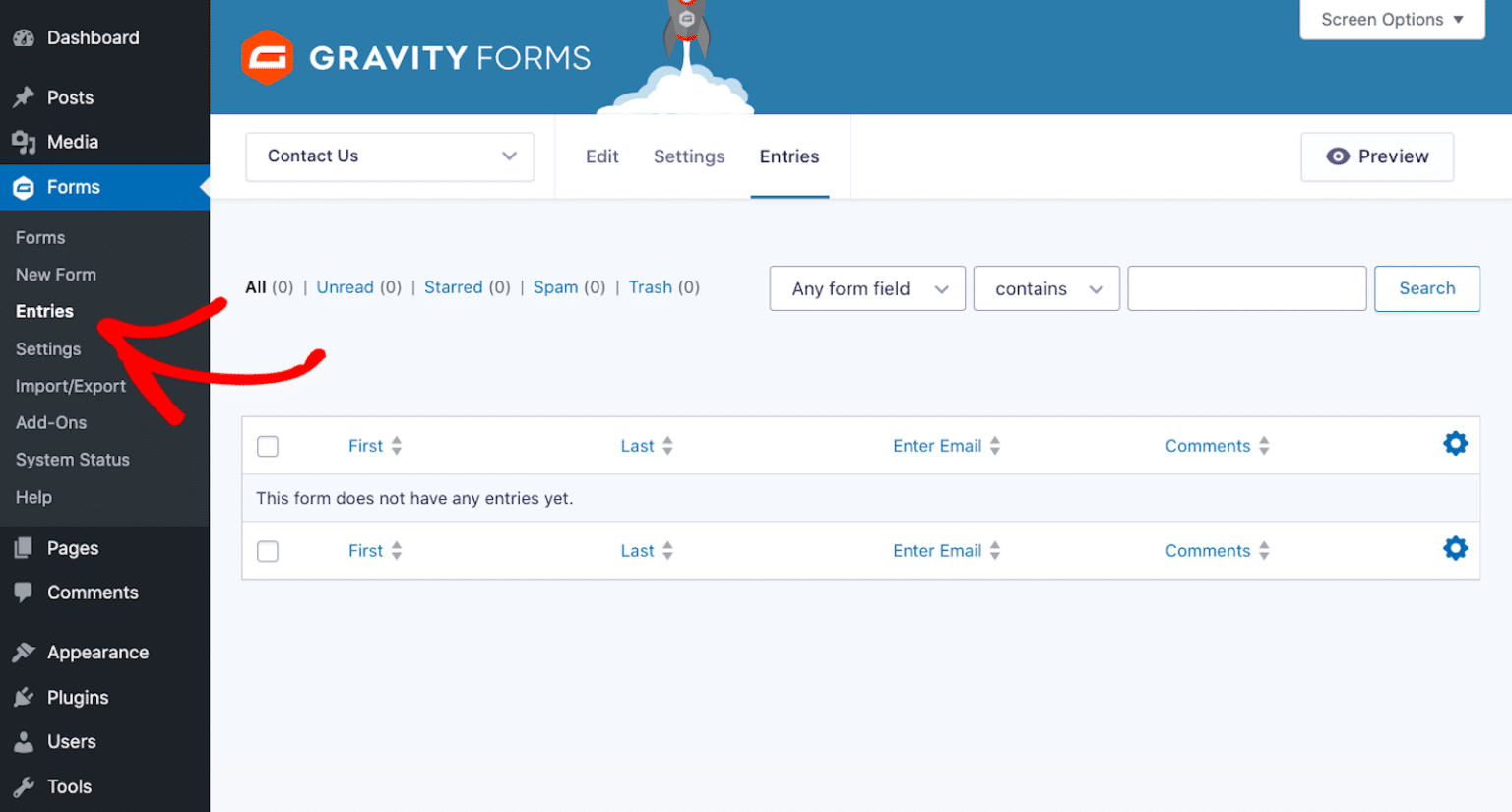Screen dimensions: 1512x812
Task: Open the contains condition dropdown
Action: tap(1045, 288)
